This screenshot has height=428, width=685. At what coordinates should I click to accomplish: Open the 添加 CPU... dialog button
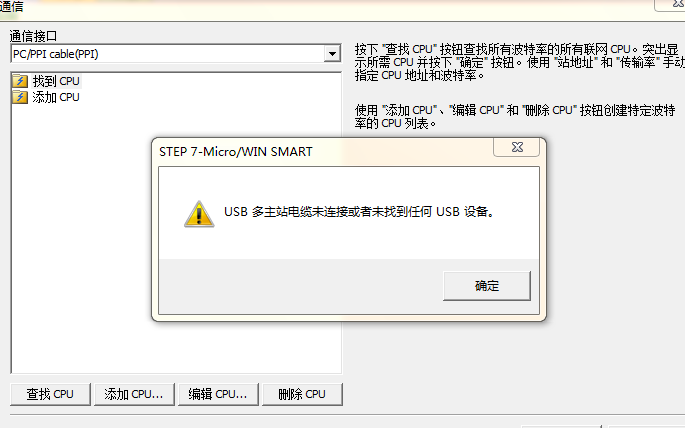(134, 394)
